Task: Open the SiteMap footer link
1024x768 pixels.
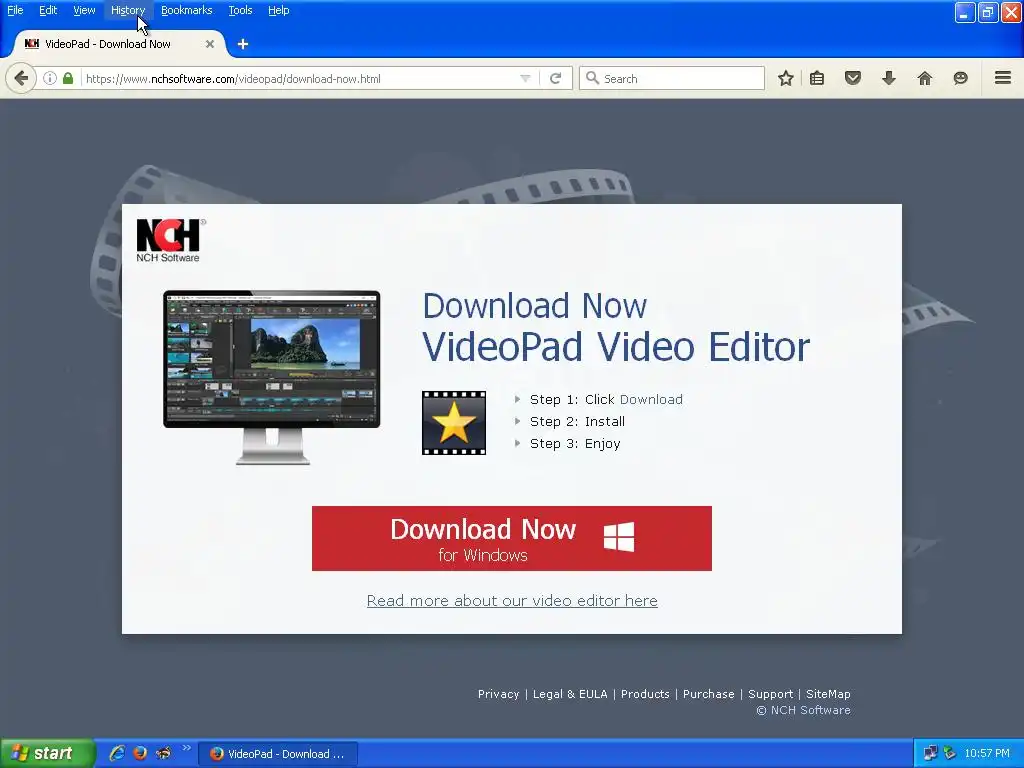Action: click(828, 694)
